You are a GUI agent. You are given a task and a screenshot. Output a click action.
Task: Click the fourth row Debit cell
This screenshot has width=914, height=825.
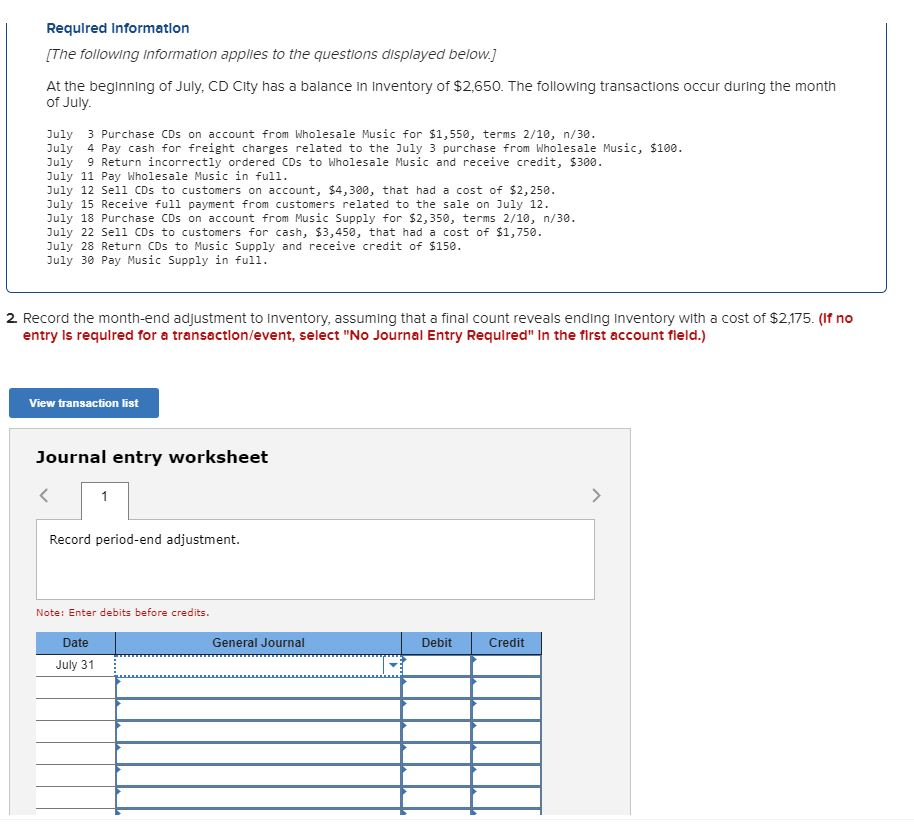tap(437, 732)
